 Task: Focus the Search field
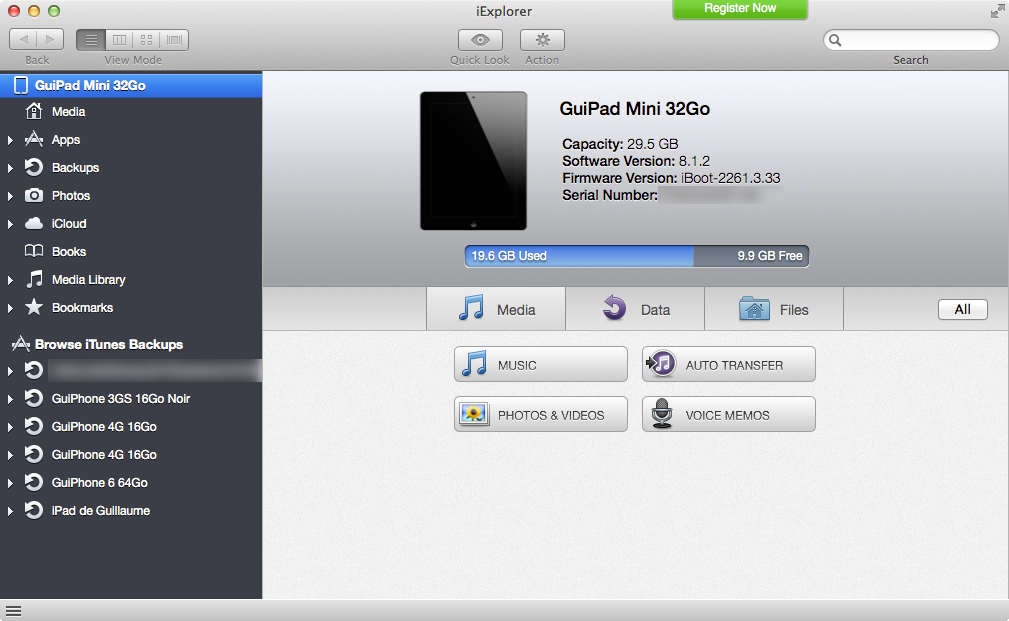click(x=911, y=40)
